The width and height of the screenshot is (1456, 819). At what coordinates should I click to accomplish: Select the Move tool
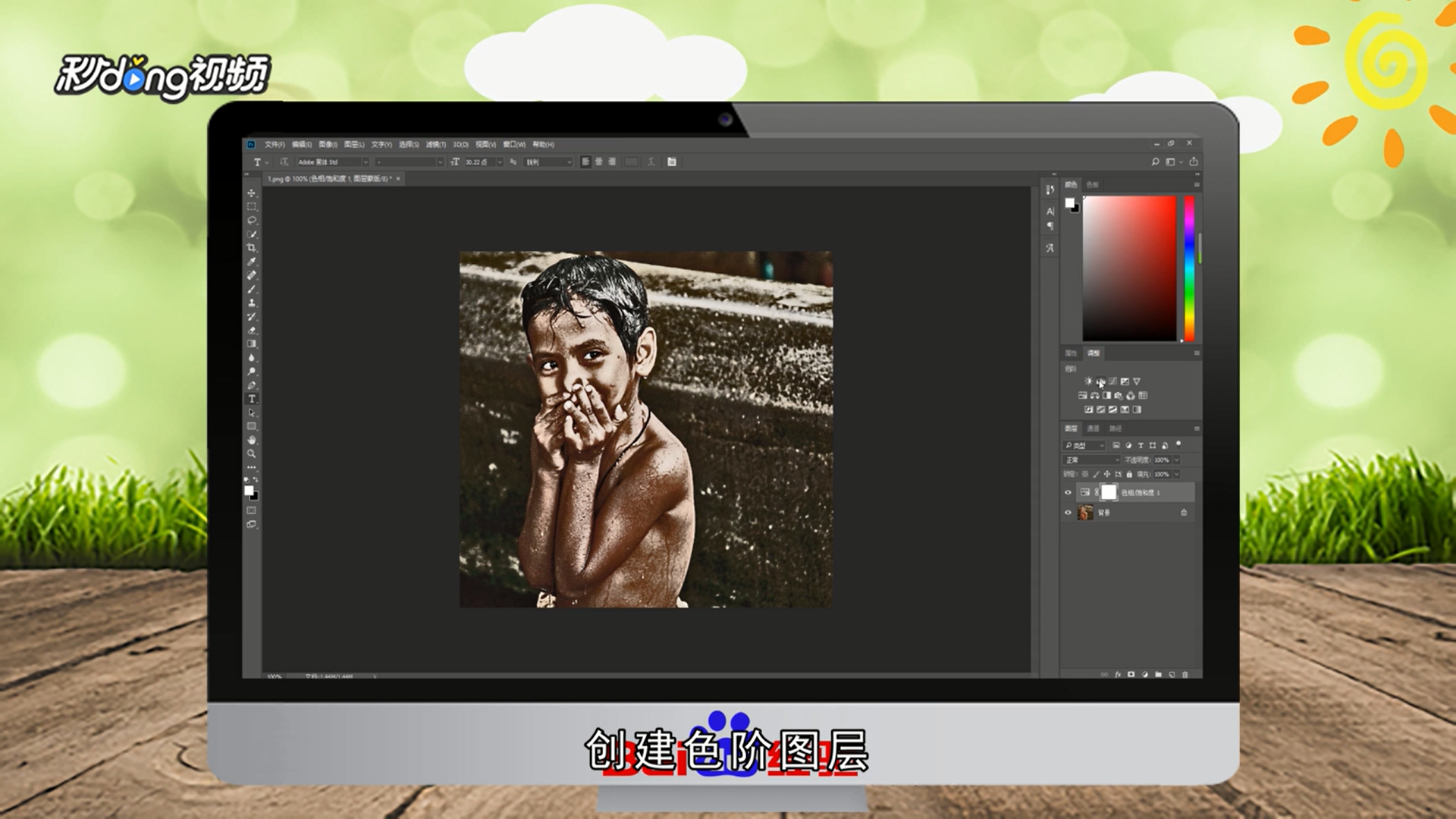[x=252, y=193]
